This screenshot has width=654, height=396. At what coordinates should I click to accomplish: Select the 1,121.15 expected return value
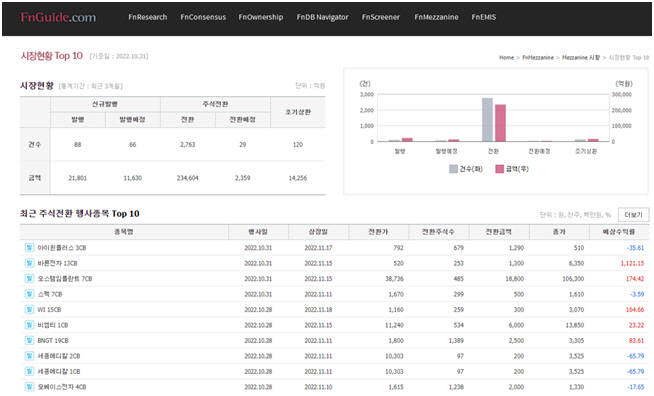pos(632,263)
